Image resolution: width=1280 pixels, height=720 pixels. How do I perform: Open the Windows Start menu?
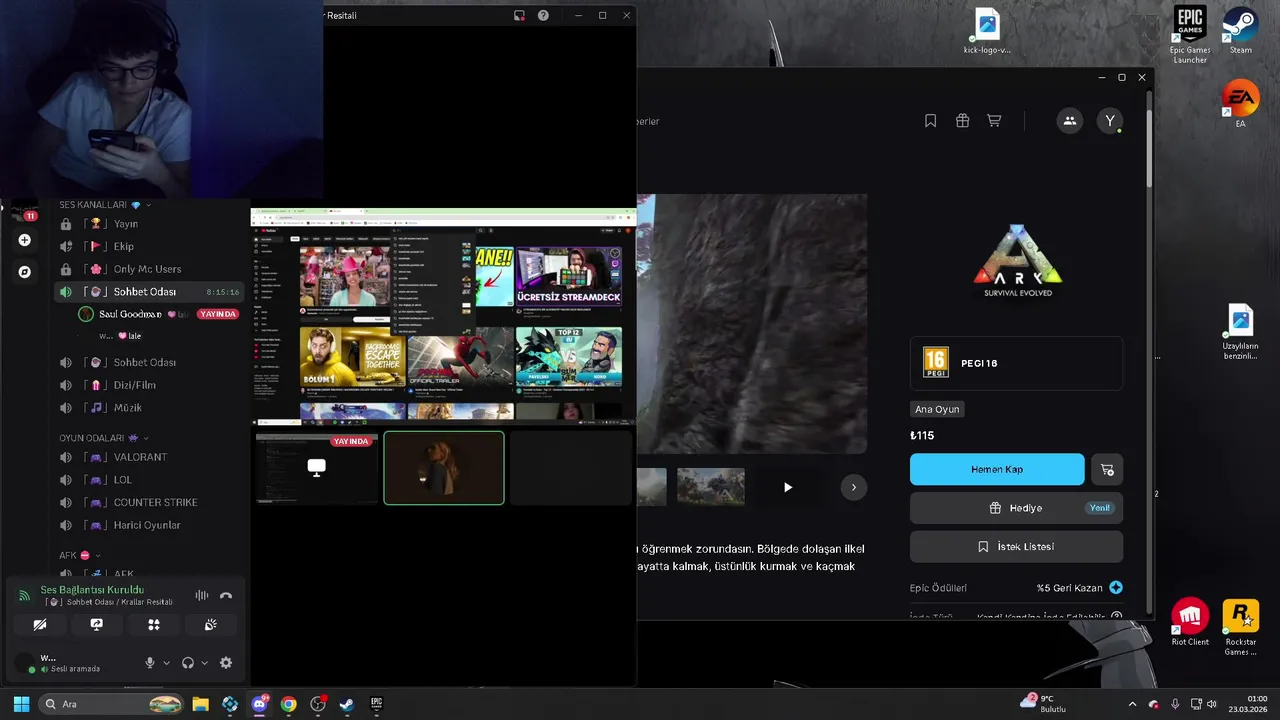click(21, 704)
